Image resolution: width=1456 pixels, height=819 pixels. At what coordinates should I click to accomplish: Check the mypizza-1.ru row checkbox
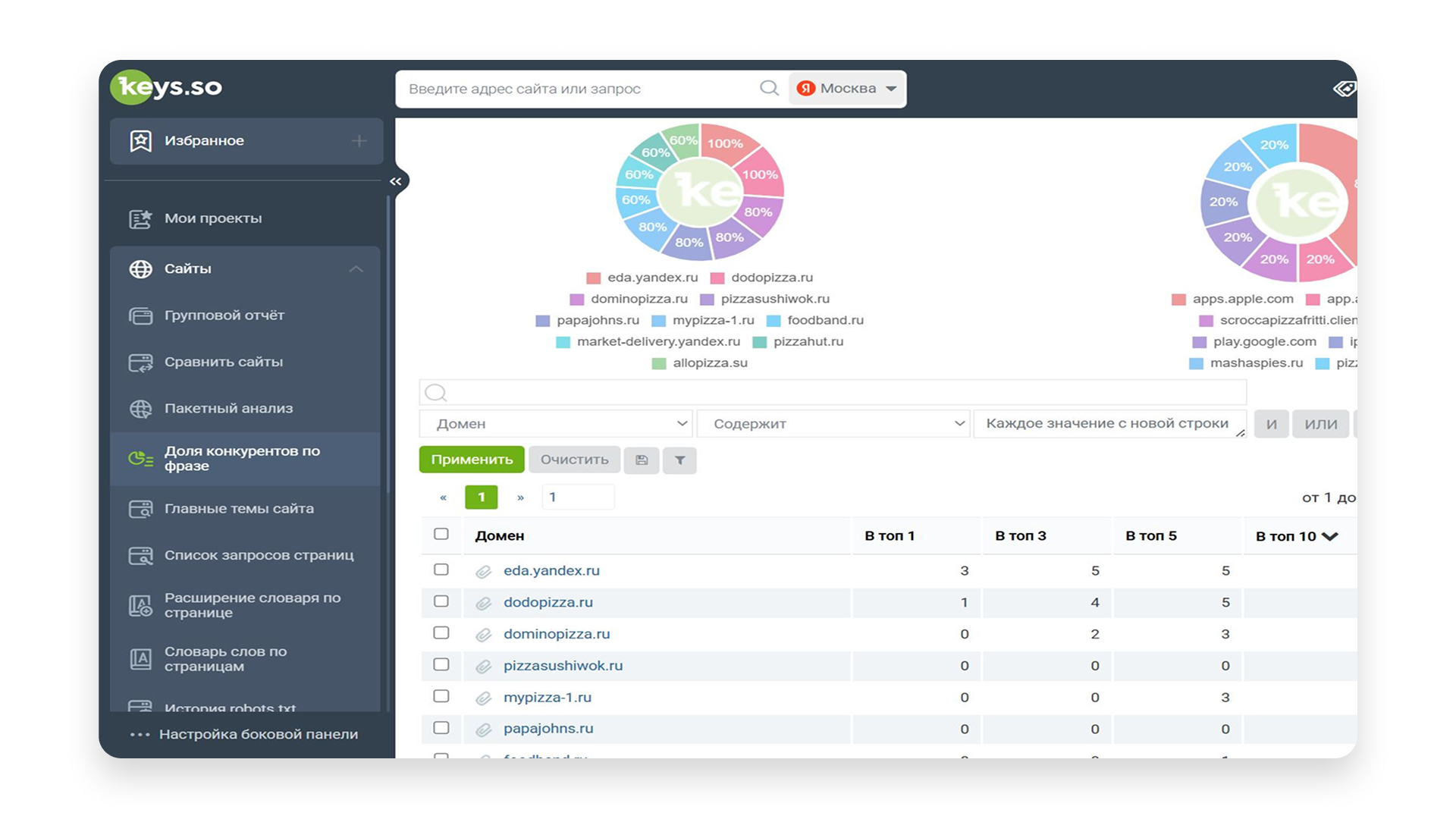441,696
